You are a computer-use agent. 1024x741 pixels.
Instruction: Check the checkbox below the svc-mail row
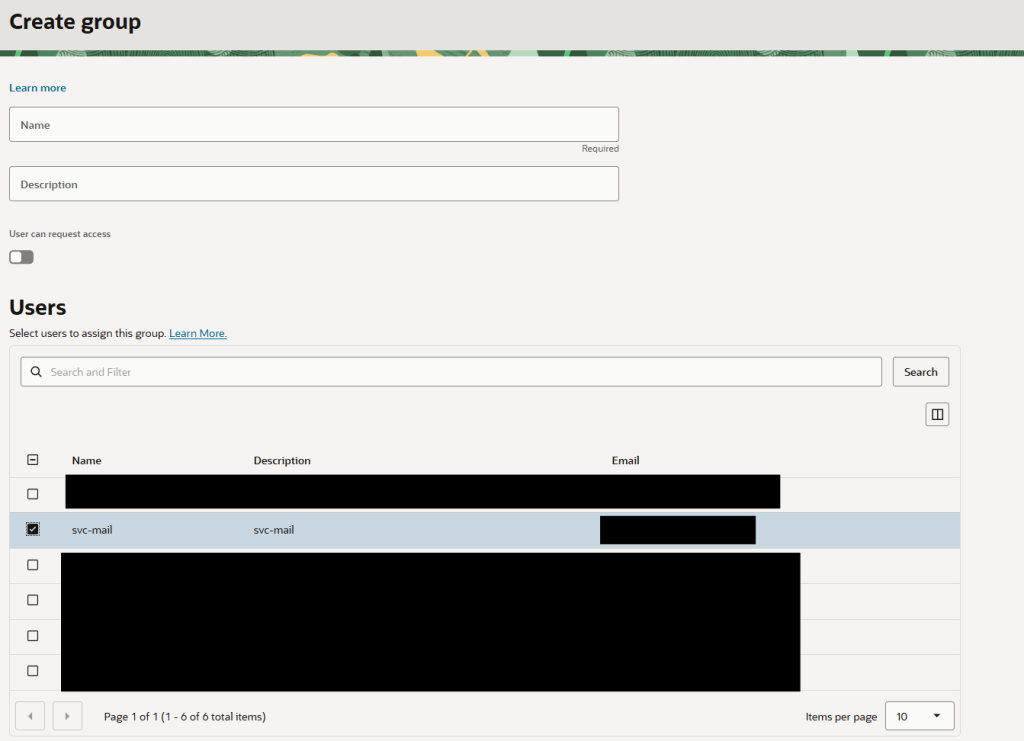tap(33, 565)
